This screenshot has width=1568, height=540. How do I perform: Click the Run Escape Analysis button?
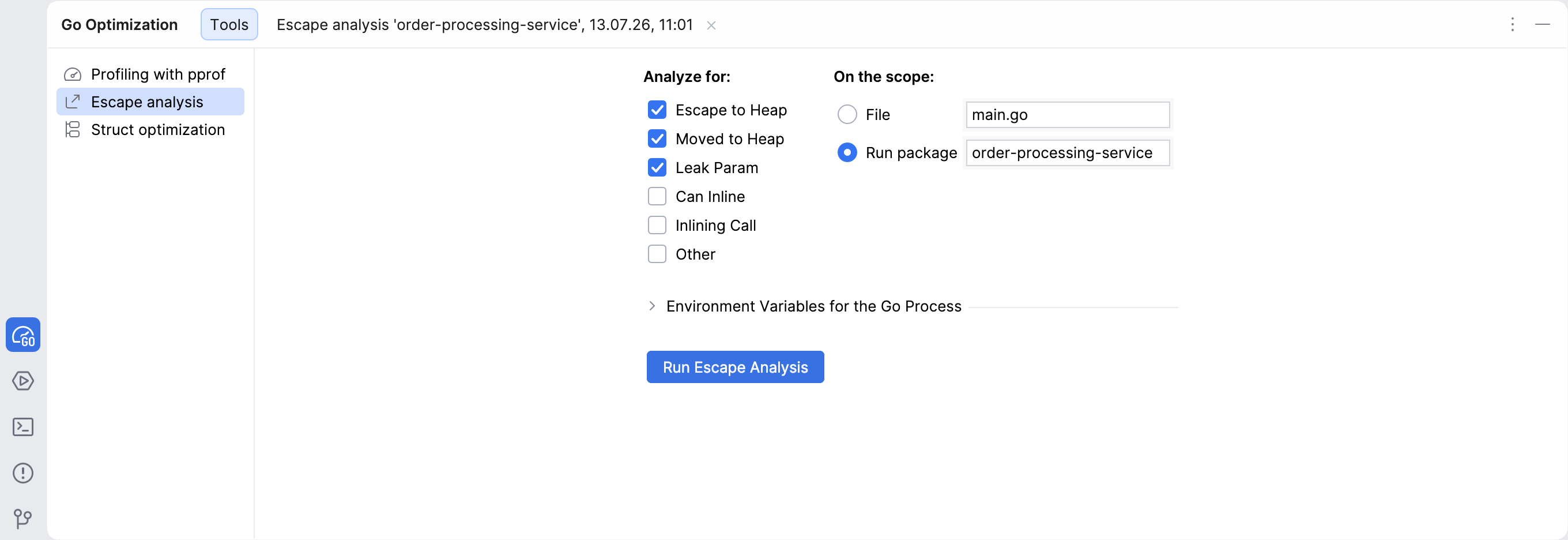734,367
